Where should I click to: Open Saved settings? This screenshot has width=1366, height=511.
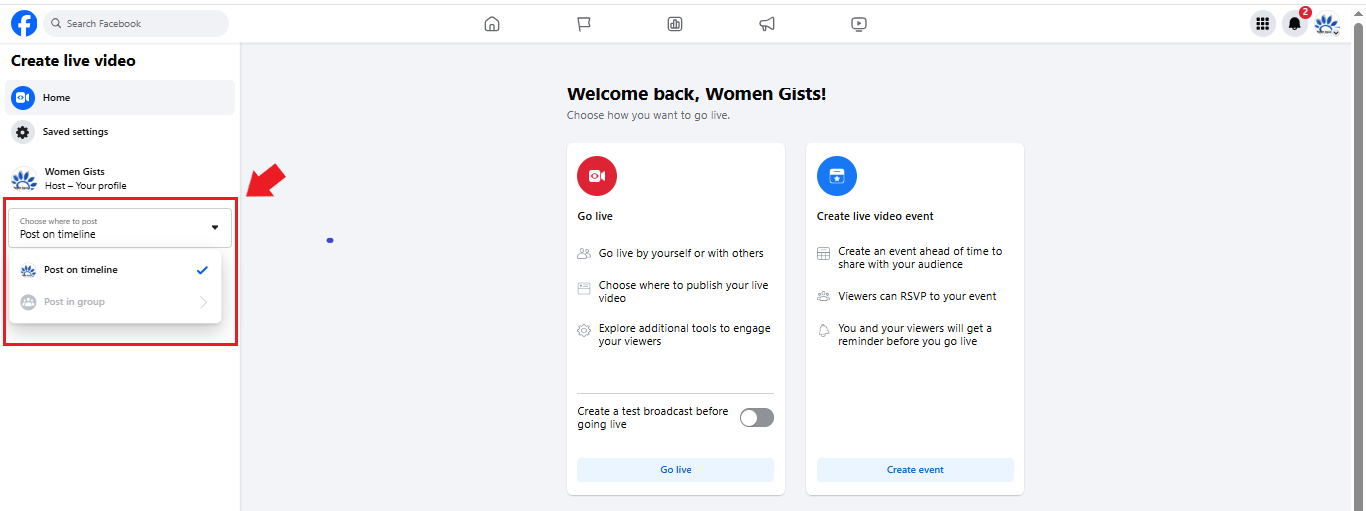tap(120, 132)
